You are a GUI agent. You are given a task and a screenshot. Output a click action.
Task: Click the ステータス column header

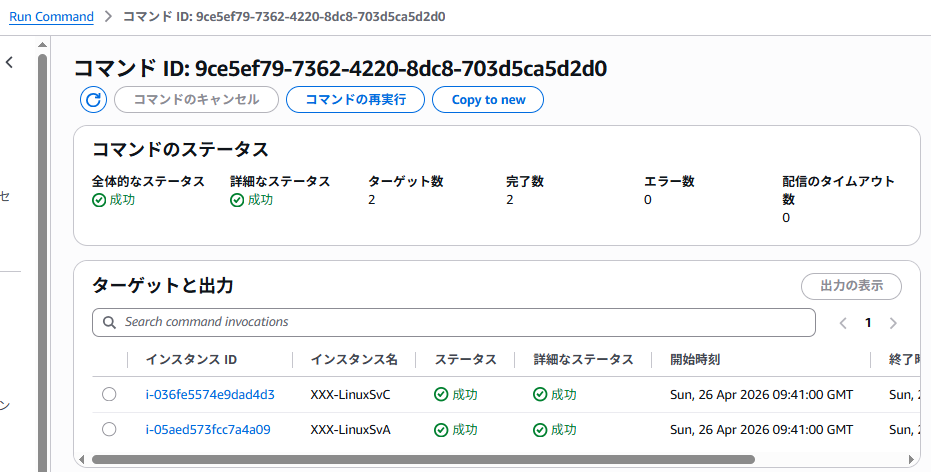pos(466,360)
